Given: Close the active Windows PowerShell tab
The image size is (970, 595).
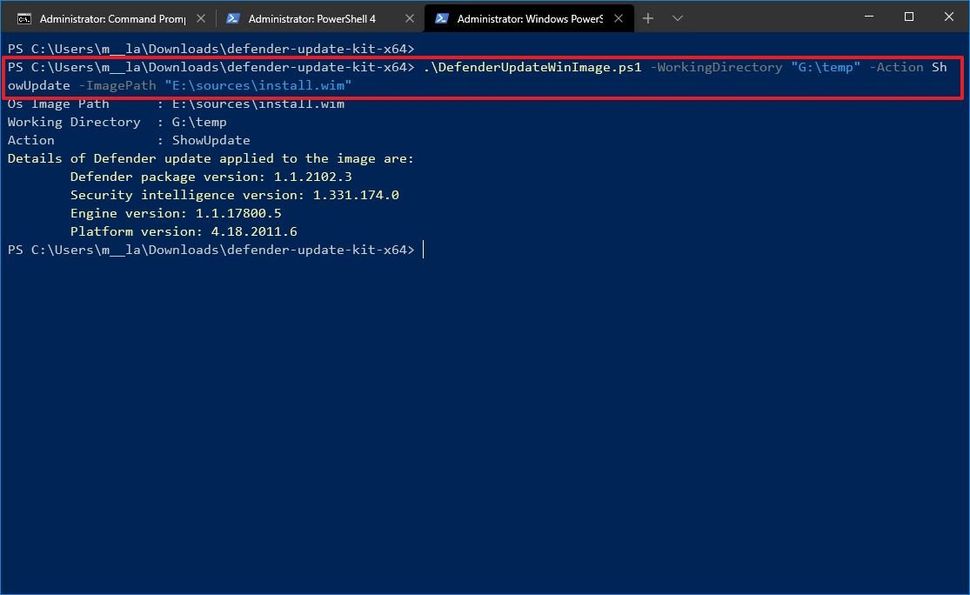Looking at the screenshot, I should click(x=618, y=17).
